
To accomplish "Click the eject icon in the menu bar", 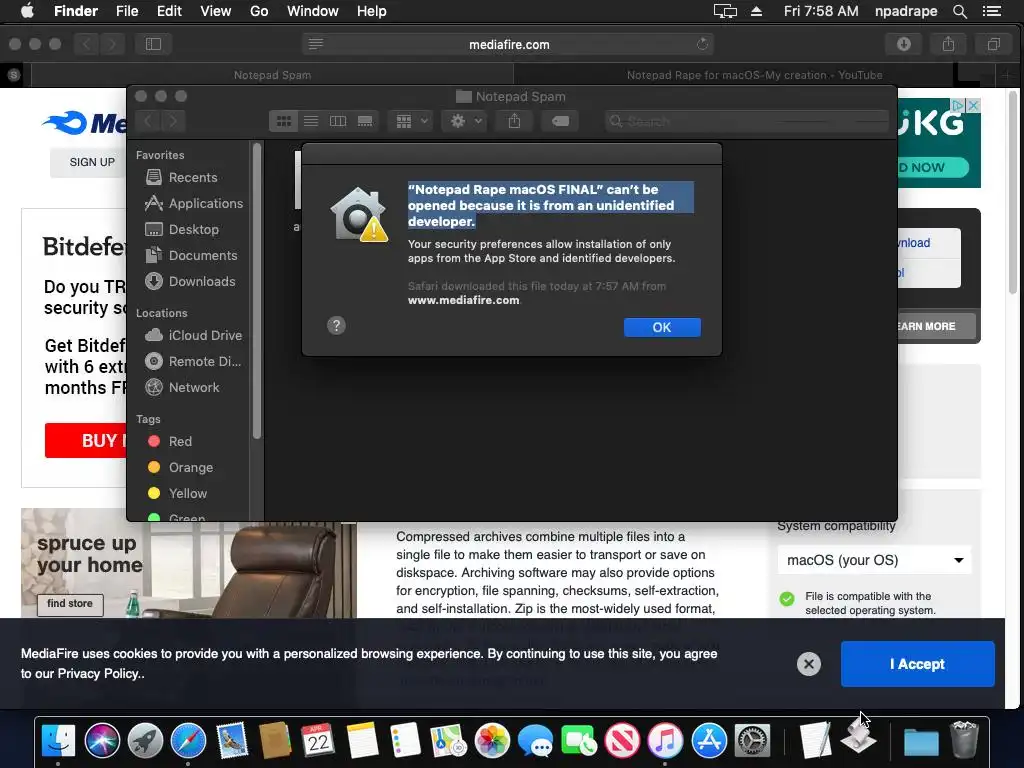I will [756, 11].
